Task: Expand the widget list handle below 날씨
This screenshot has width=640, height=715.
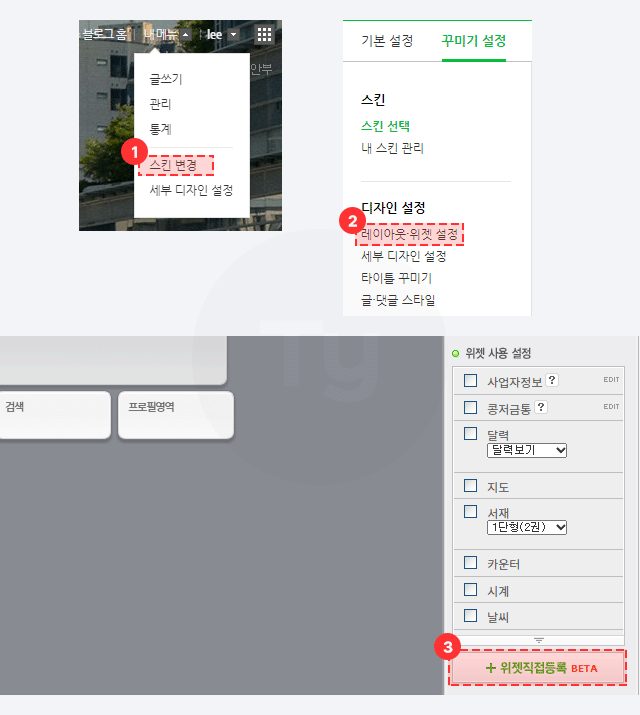Action: click(539, 640)
